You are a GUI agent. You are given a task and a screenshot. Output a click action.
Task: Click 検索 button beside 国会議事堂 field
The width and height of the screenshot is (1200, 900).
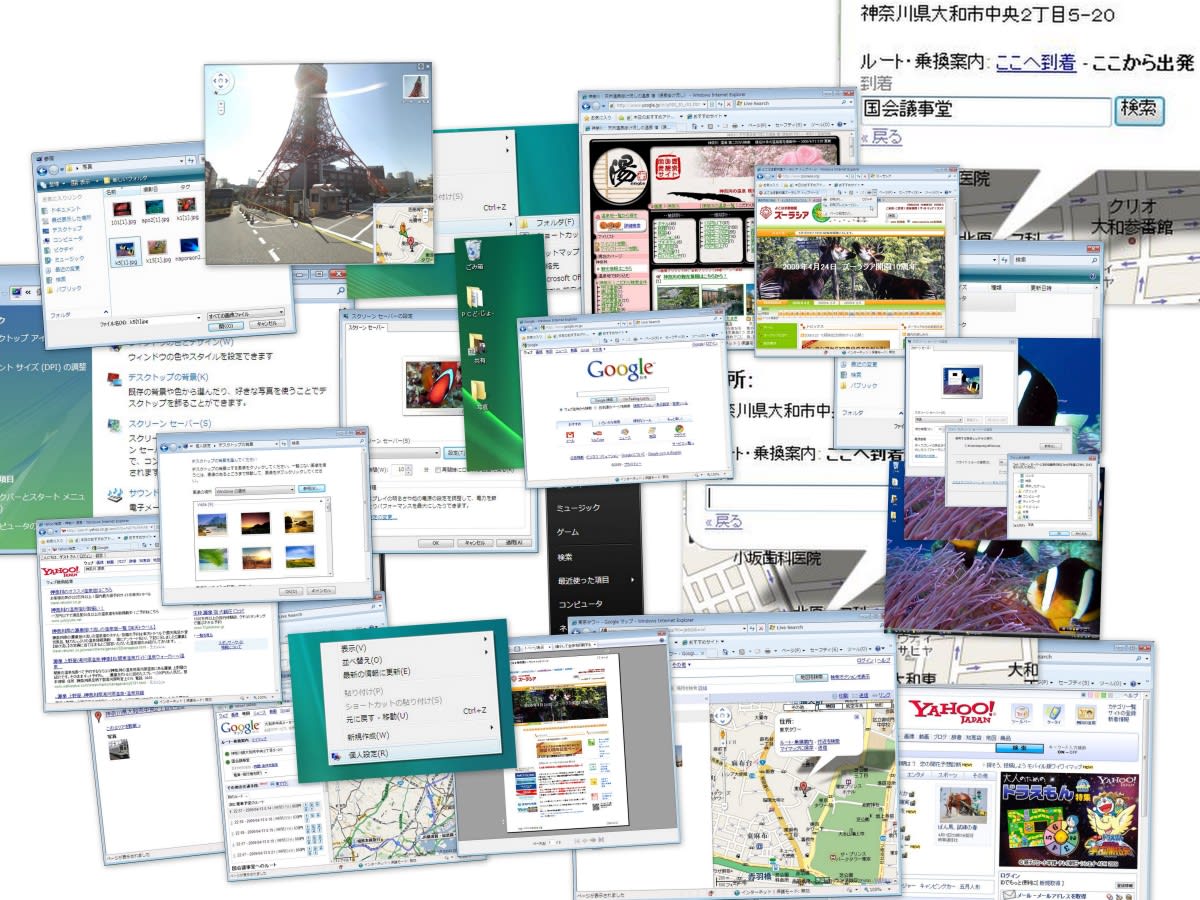click(1141, 109)
